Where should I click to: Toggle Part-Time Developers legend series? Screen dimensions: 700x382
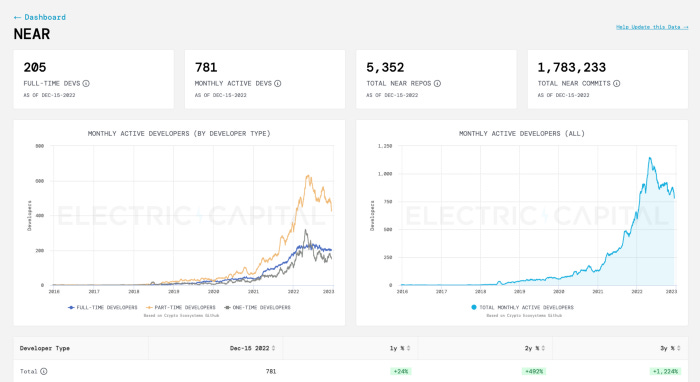(x=181, y=307)
